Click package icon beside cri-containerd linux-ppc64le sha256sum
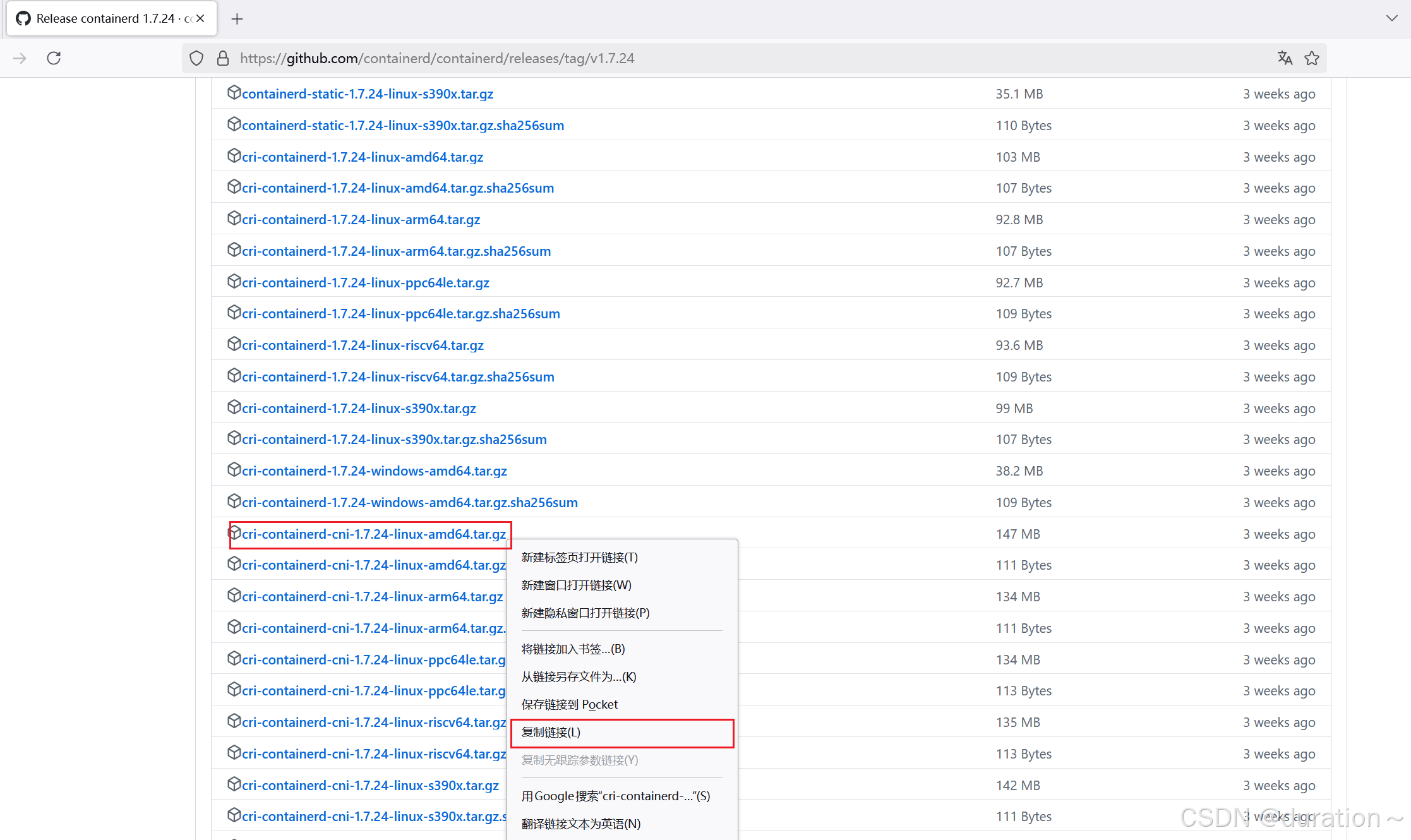 (x=234, y=312)
